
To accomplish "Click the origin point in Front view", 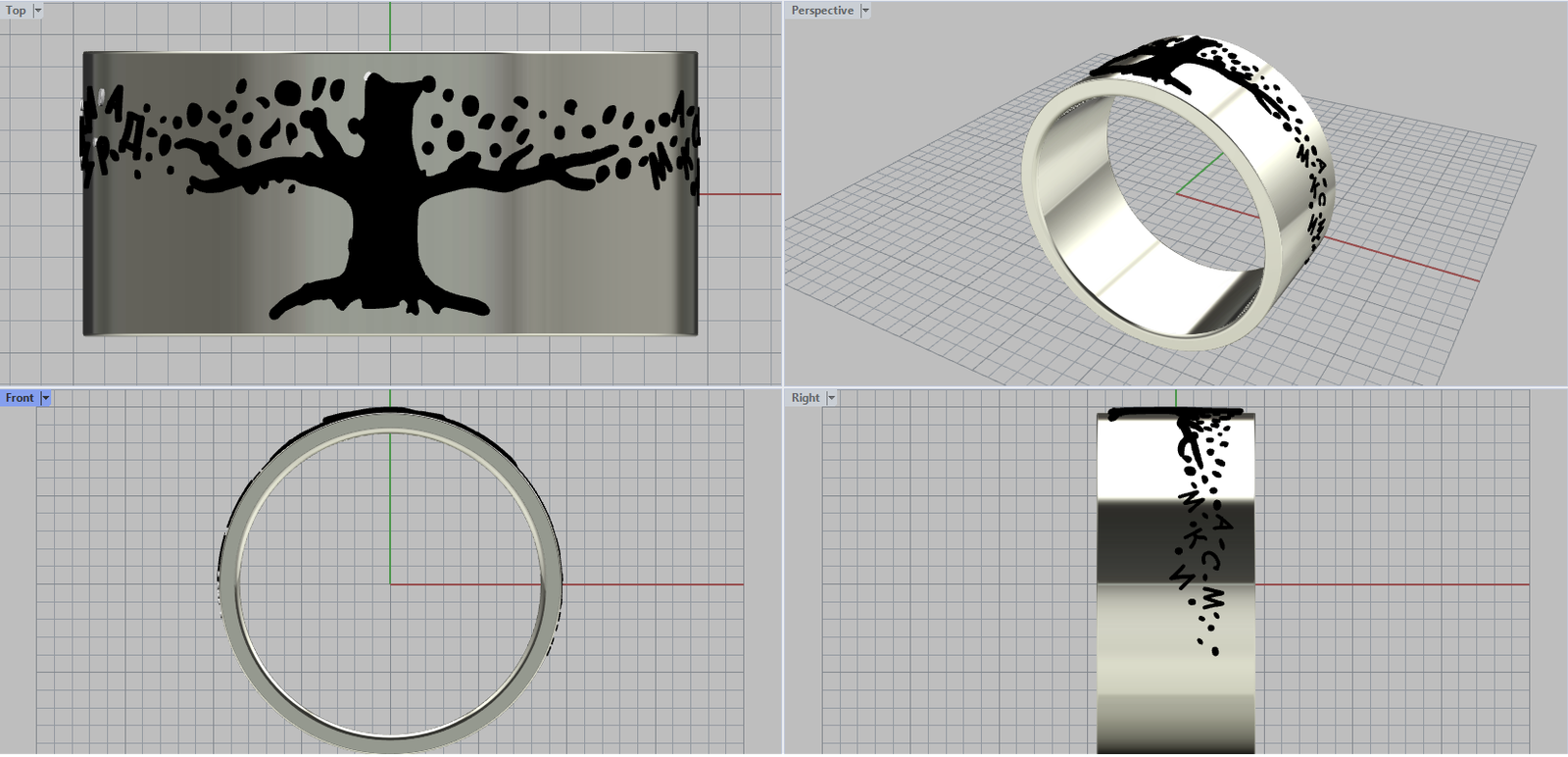I will [390, 584].
